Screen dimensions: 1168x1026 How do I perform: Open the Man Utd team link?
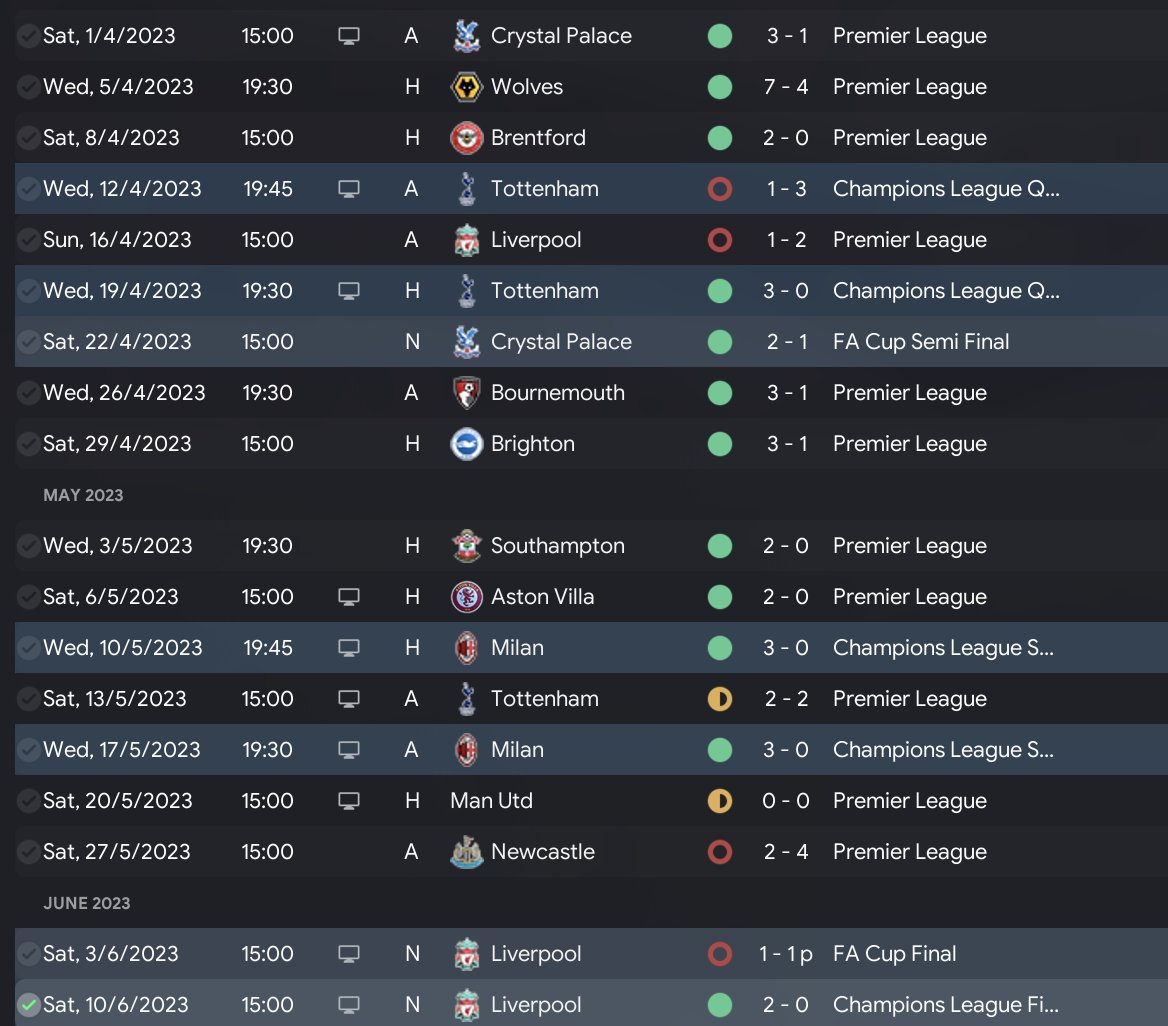click(492, 801)
